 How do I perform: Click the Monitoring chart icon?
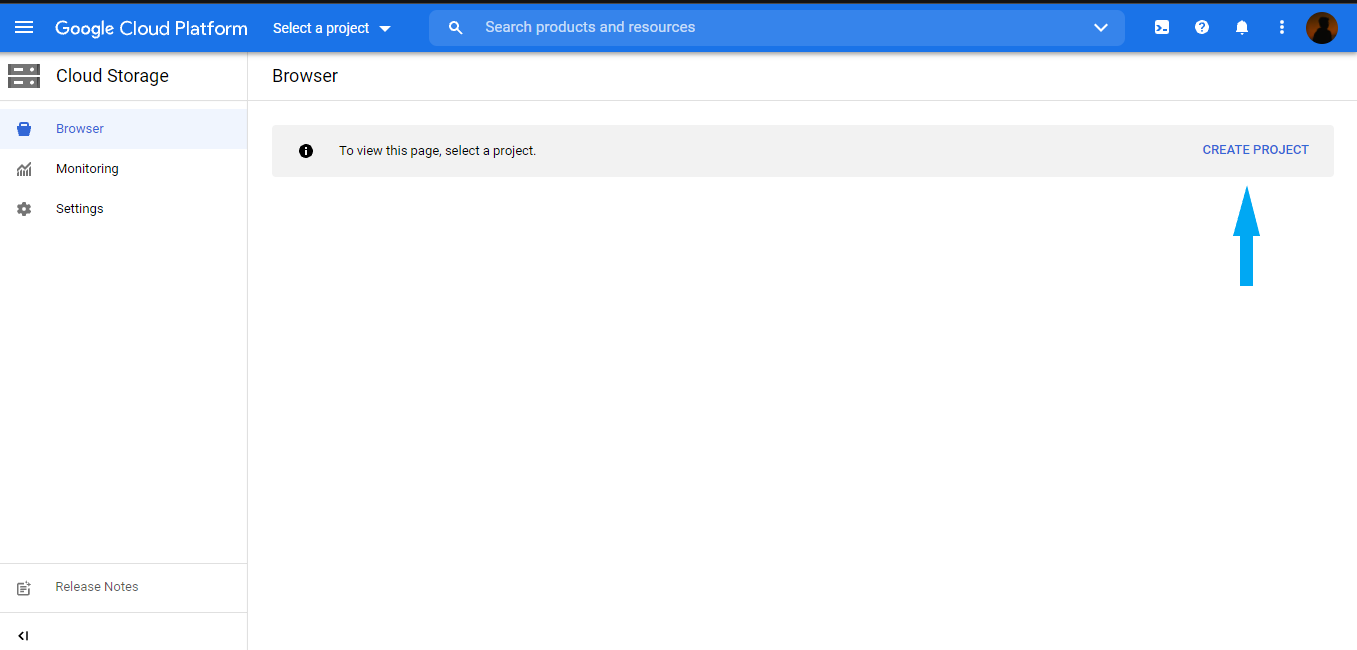coord(24,169)
